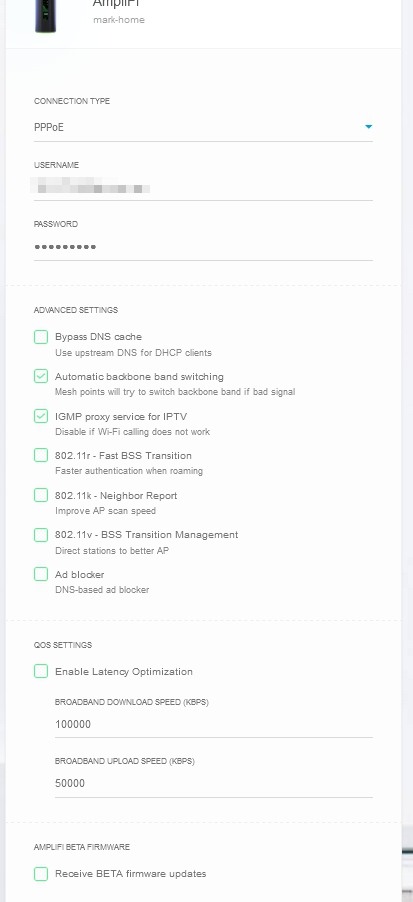Click the IGMP proxy service label
This screenshot has height=902, width=413.
[x=121, y=416]
